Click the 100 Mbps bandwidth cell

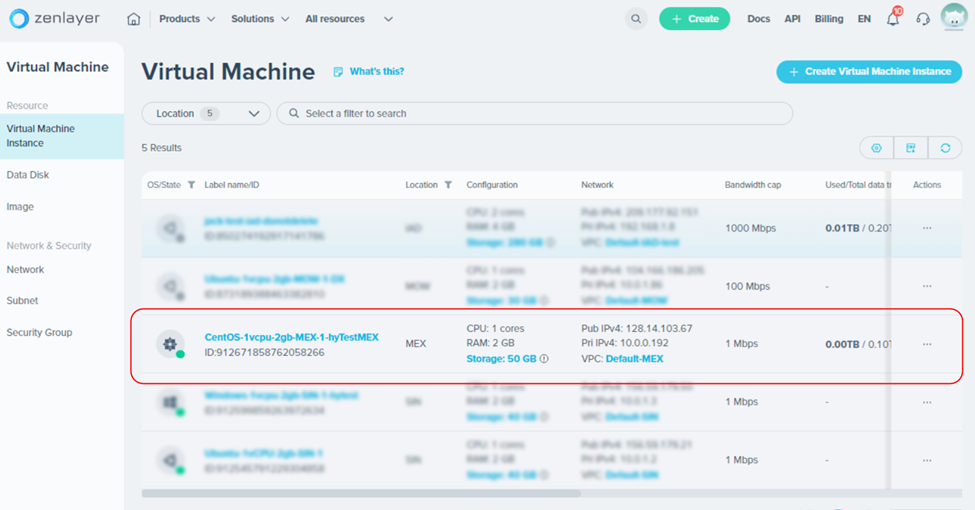point(747,286)
